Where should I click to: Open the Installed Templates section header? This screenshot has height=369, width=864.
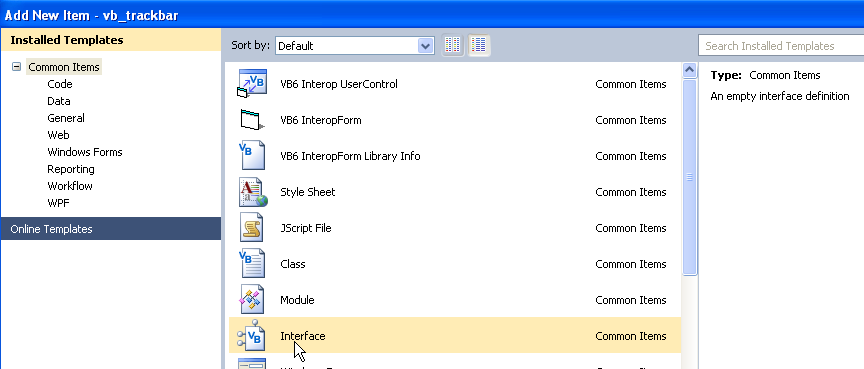pyautogui.click(x=111, y=40)
